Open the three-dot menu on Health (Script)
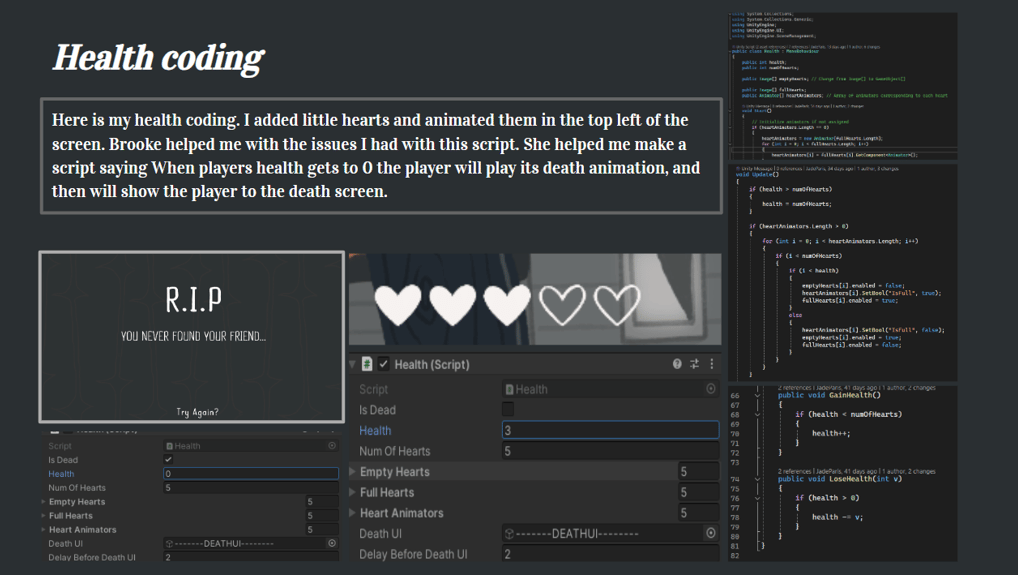 (712, 364)
